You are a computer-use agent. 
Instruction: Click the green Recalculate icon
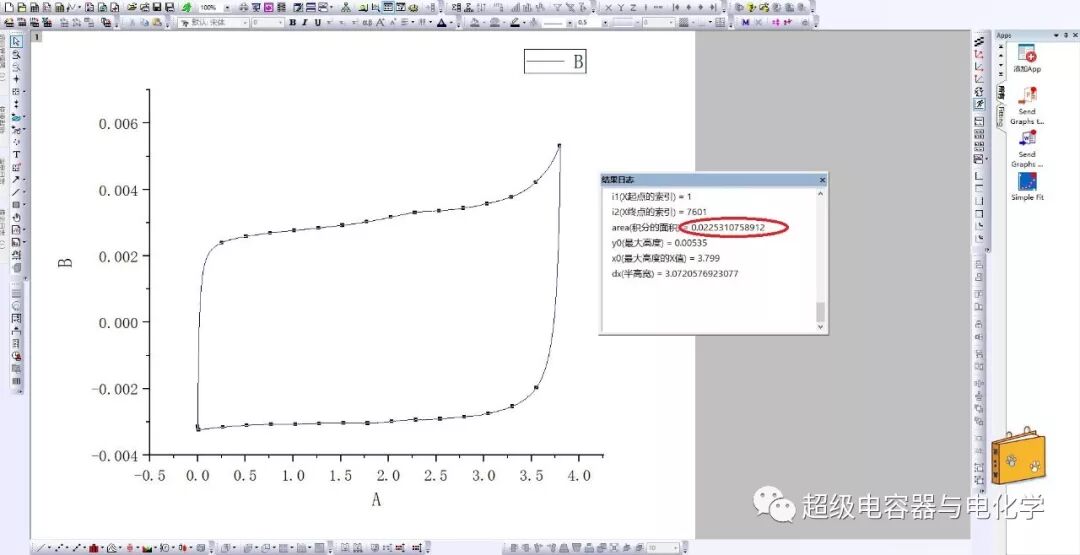(x=186, y=8)
